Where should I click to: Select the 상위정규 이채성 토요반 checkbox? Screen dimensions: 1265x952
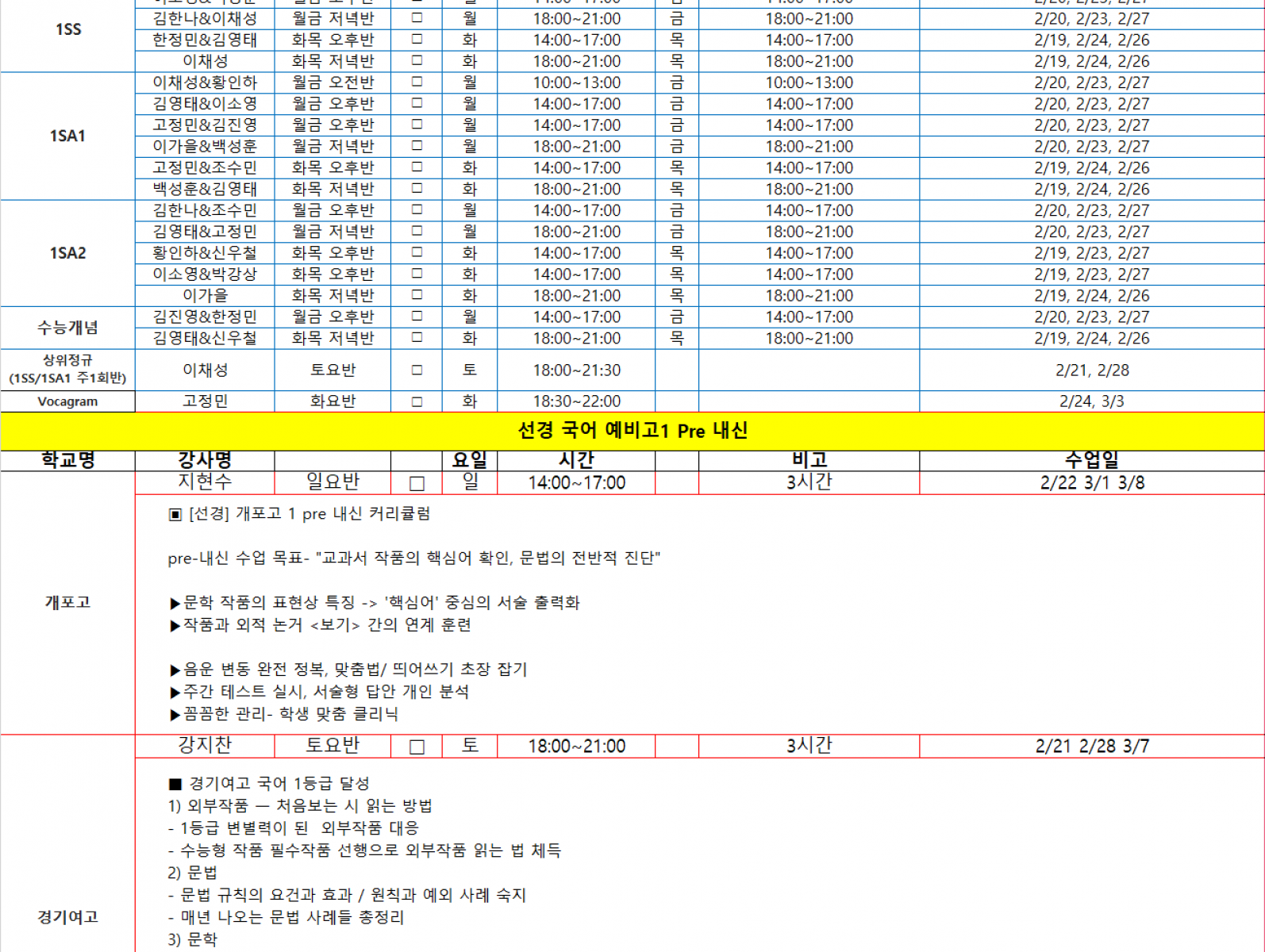[417, 370]
